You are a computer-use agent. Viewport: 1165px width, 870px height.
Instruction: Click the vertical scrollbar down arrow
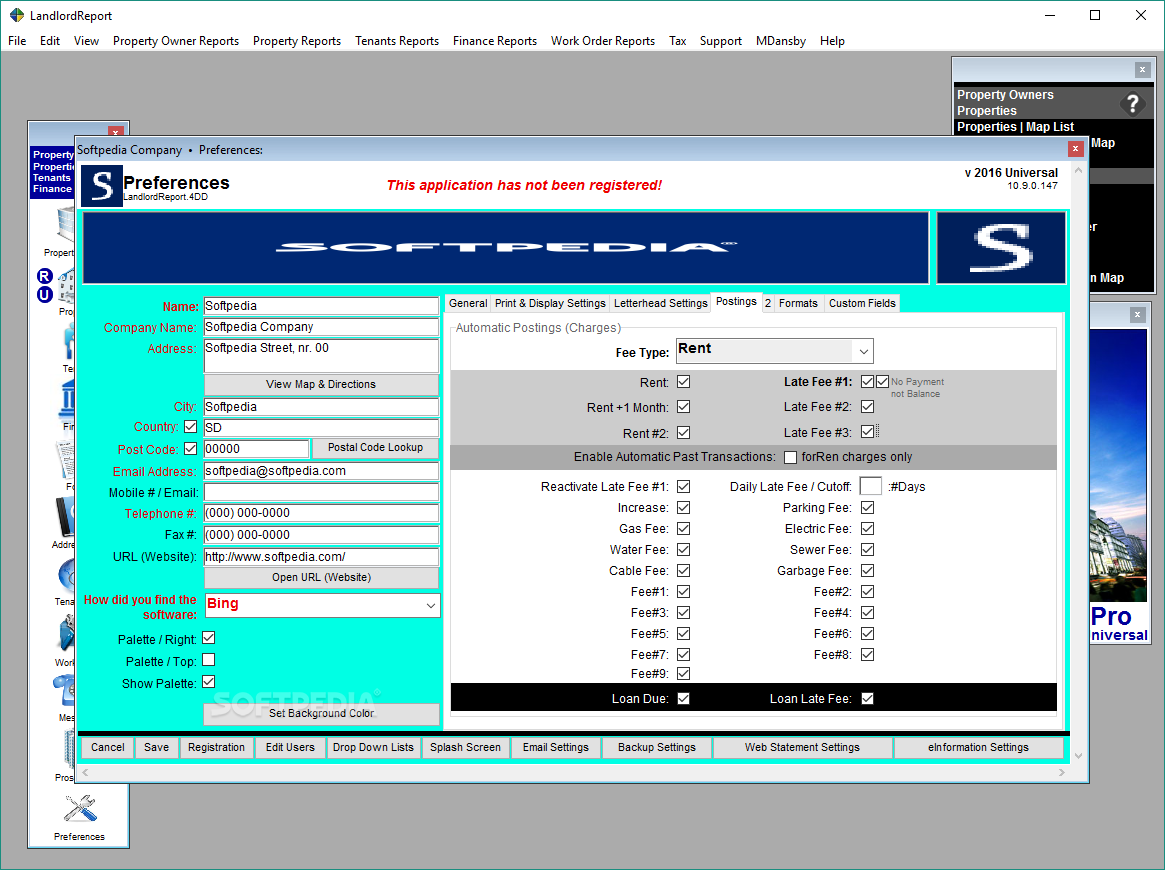pyautogui.click(x=1078, y=756)
